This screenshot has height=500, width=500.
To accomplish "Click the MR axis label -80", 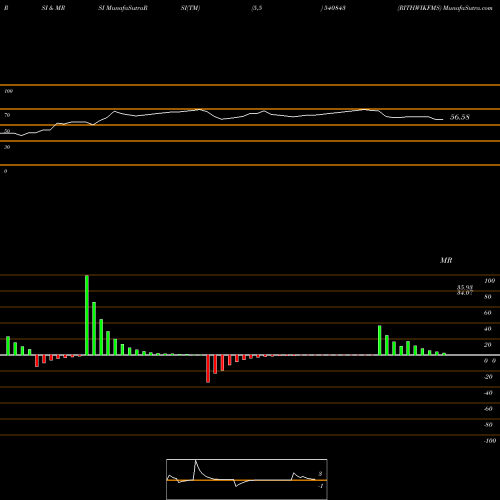I will coord(488,425).
